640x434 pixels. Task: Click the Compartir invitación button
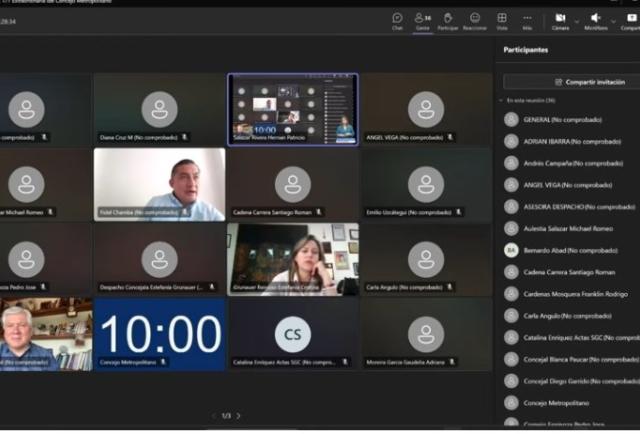pyautogui.click(x=572, y=82)
